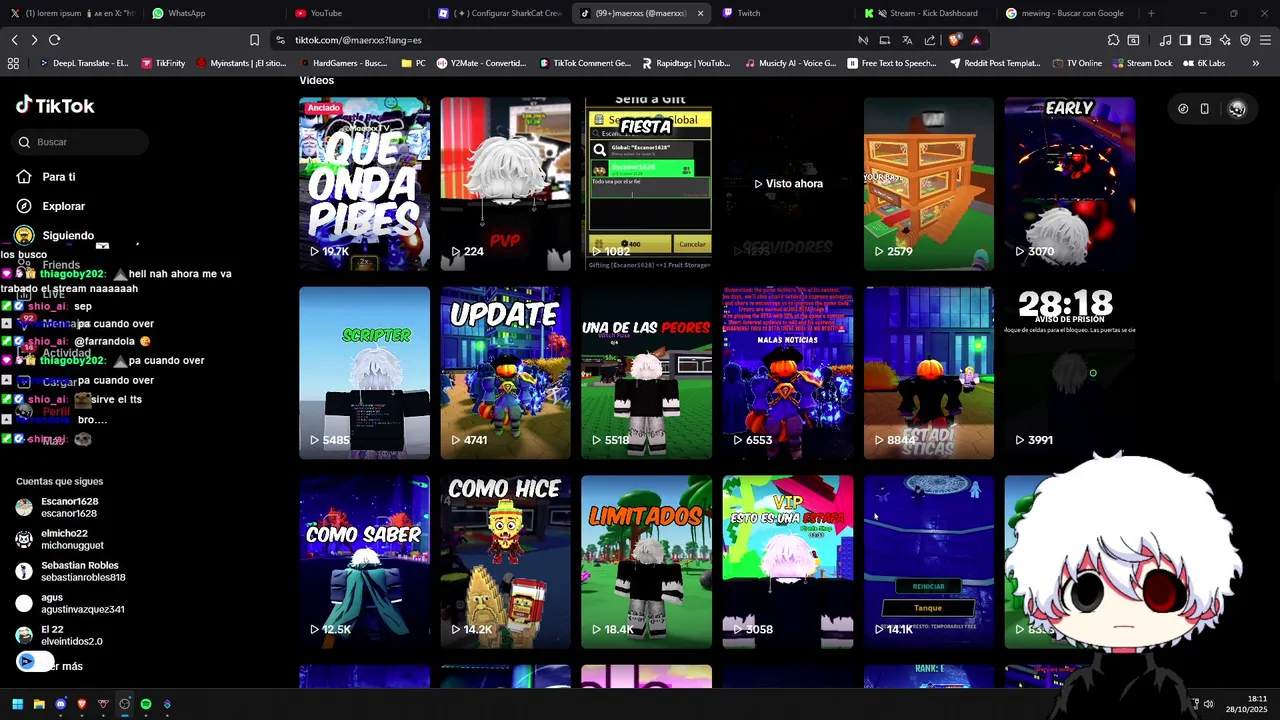Open the Brave Wallet icon
The height and width of the screenshot is (720, 1280).
pos(1205,40)
